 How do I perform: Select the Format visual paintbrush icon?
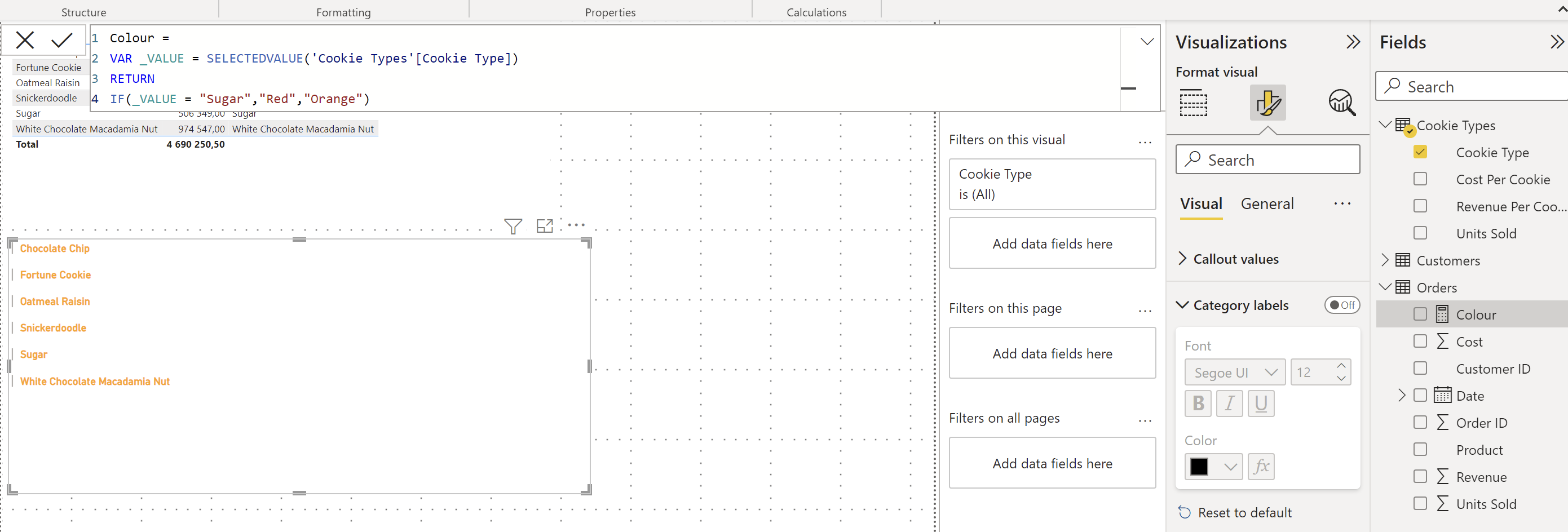pos(1267,102)
